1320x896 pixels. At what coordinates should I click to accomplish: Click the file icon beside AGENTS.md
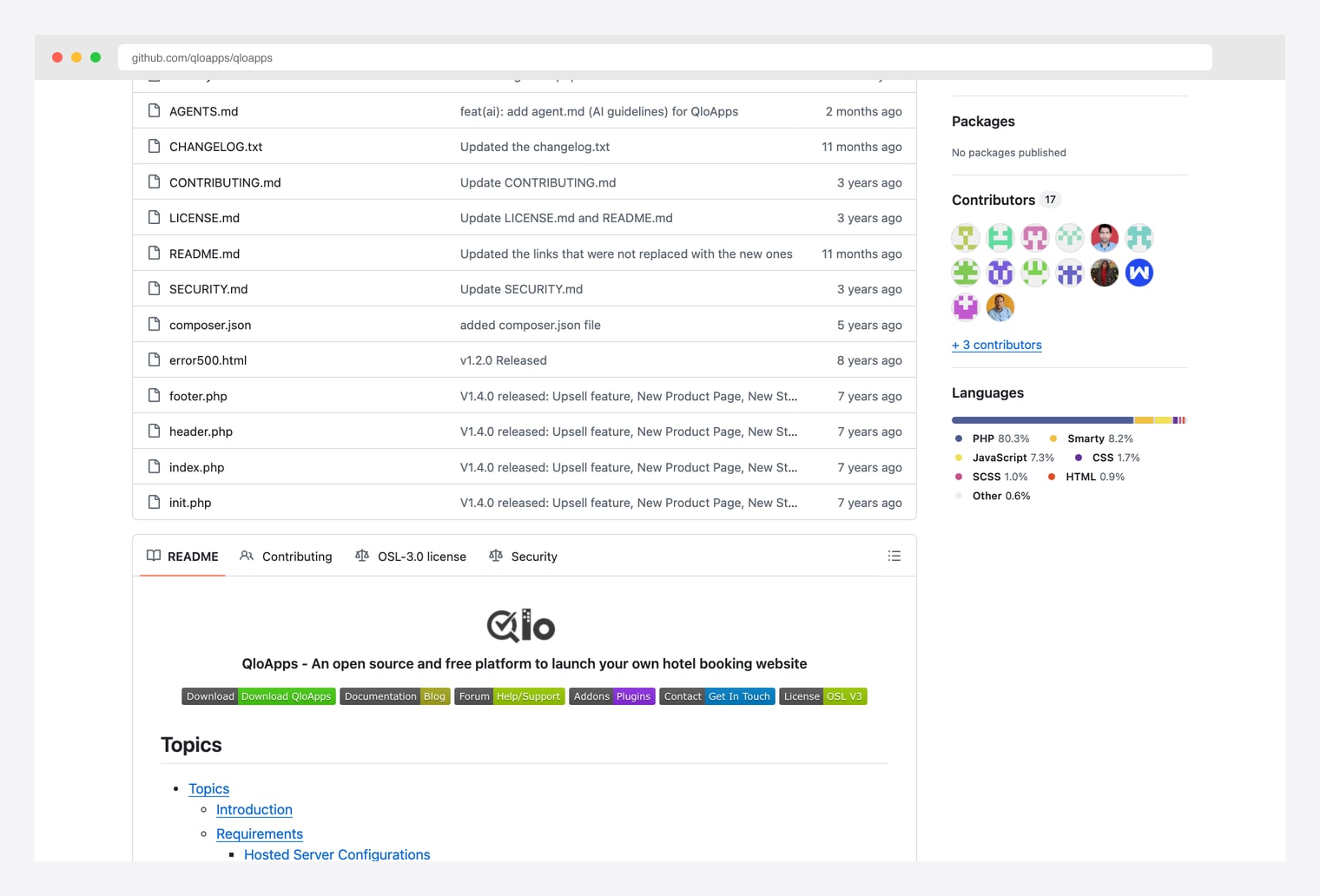point(154,110)
